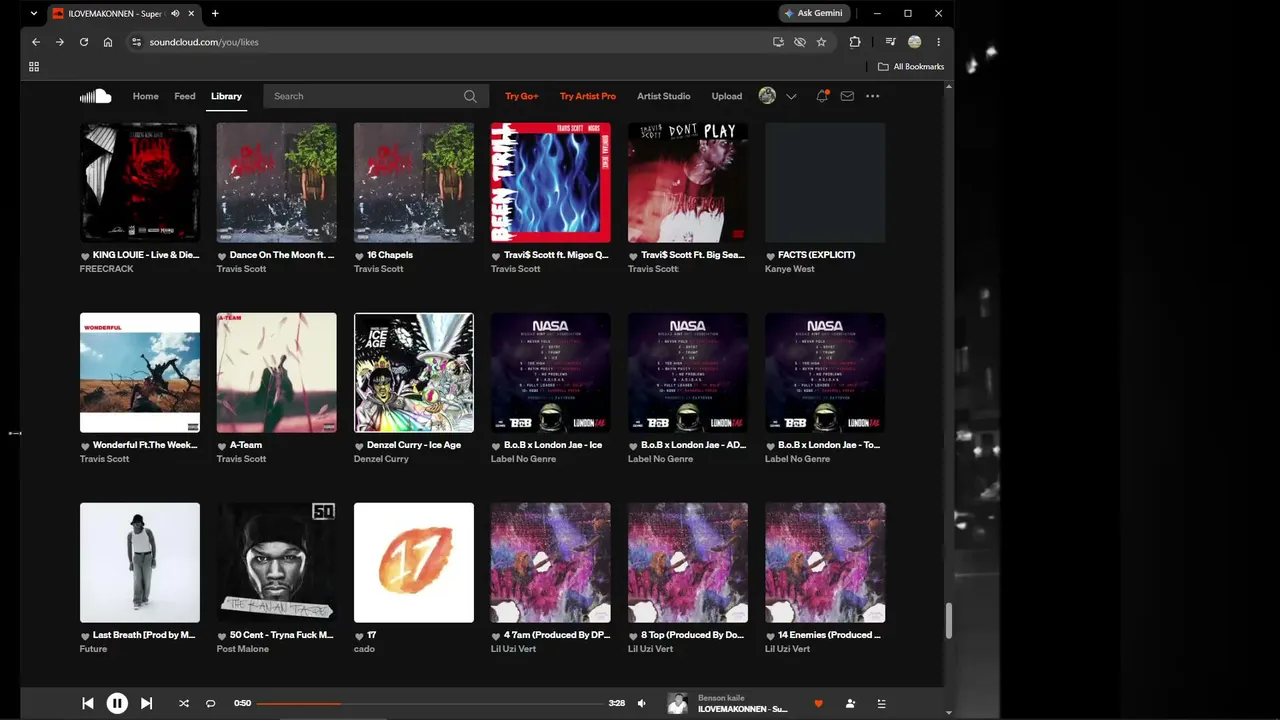Open the play queue list
Screen dimensions: 1280x720
[x=881, y=703]
